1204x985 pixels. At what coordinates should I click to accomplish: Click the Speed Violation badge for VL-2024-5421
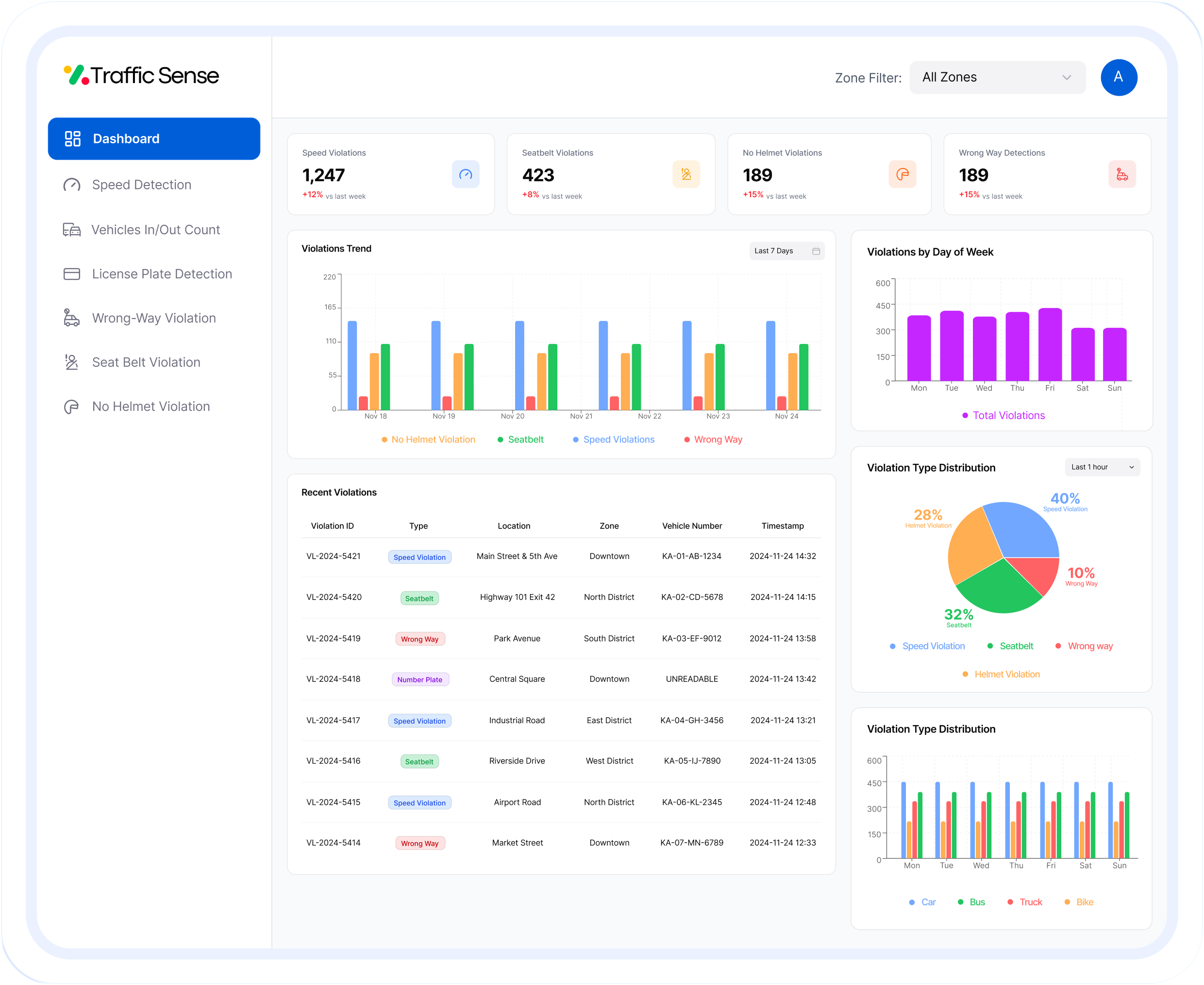pyautogui.click(x=419, y=557)
